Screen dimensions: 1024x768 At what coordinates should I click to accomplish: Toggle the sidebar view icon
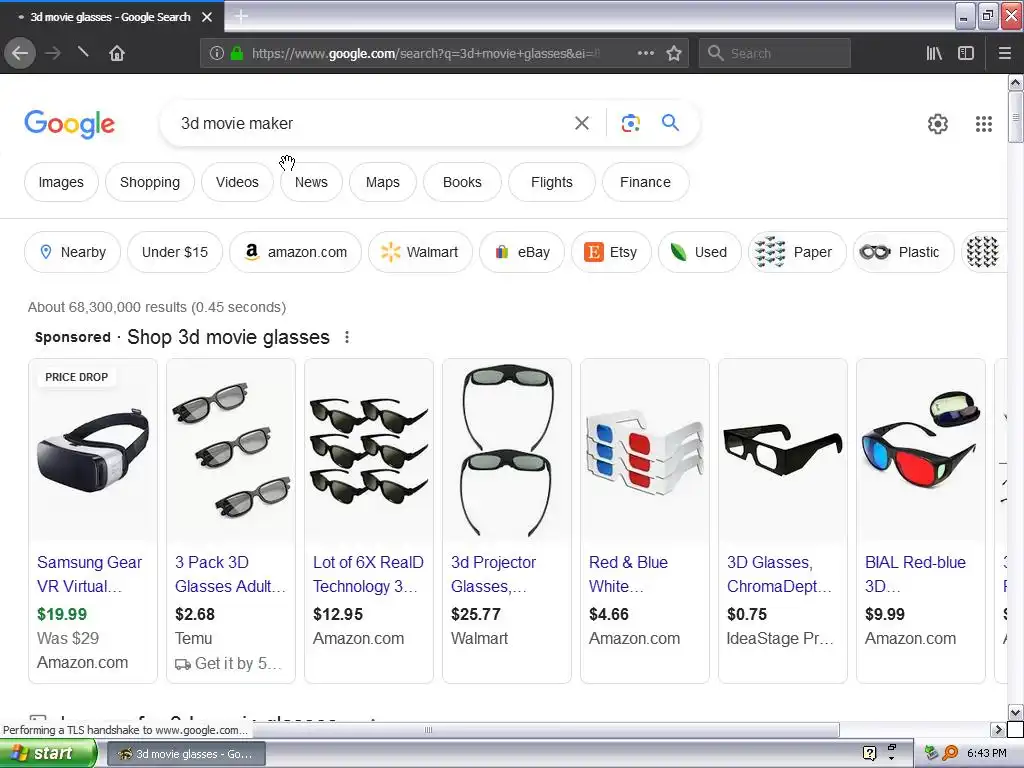[x=966, y=54]
